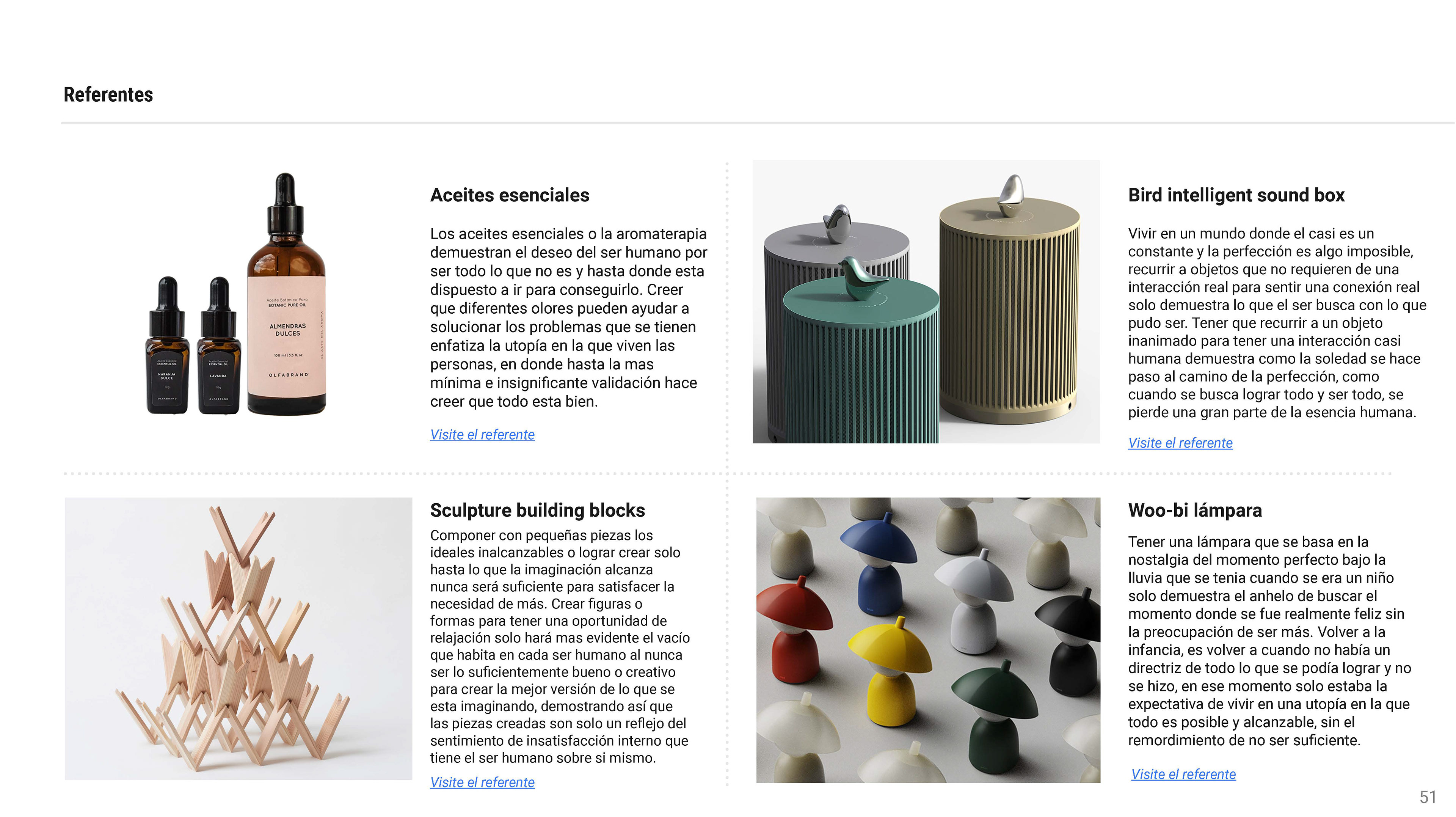The height and width of the screenshot is (817, 1456).
Task: Click the wooden sculpture blocks image
Action: (x=238, y=639)
